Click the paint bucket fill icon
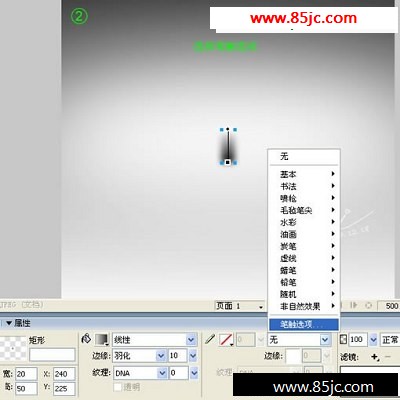The image size is (400, 400). tap(86, 339)
